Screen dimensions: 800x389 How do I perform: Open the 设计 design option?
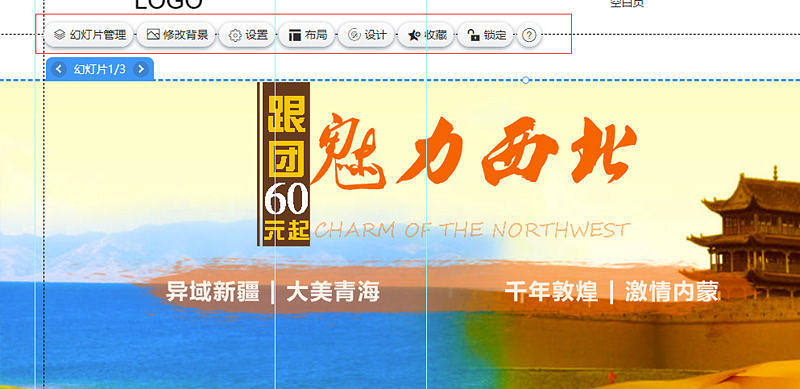pyautogui.click(x=366, y=35)
